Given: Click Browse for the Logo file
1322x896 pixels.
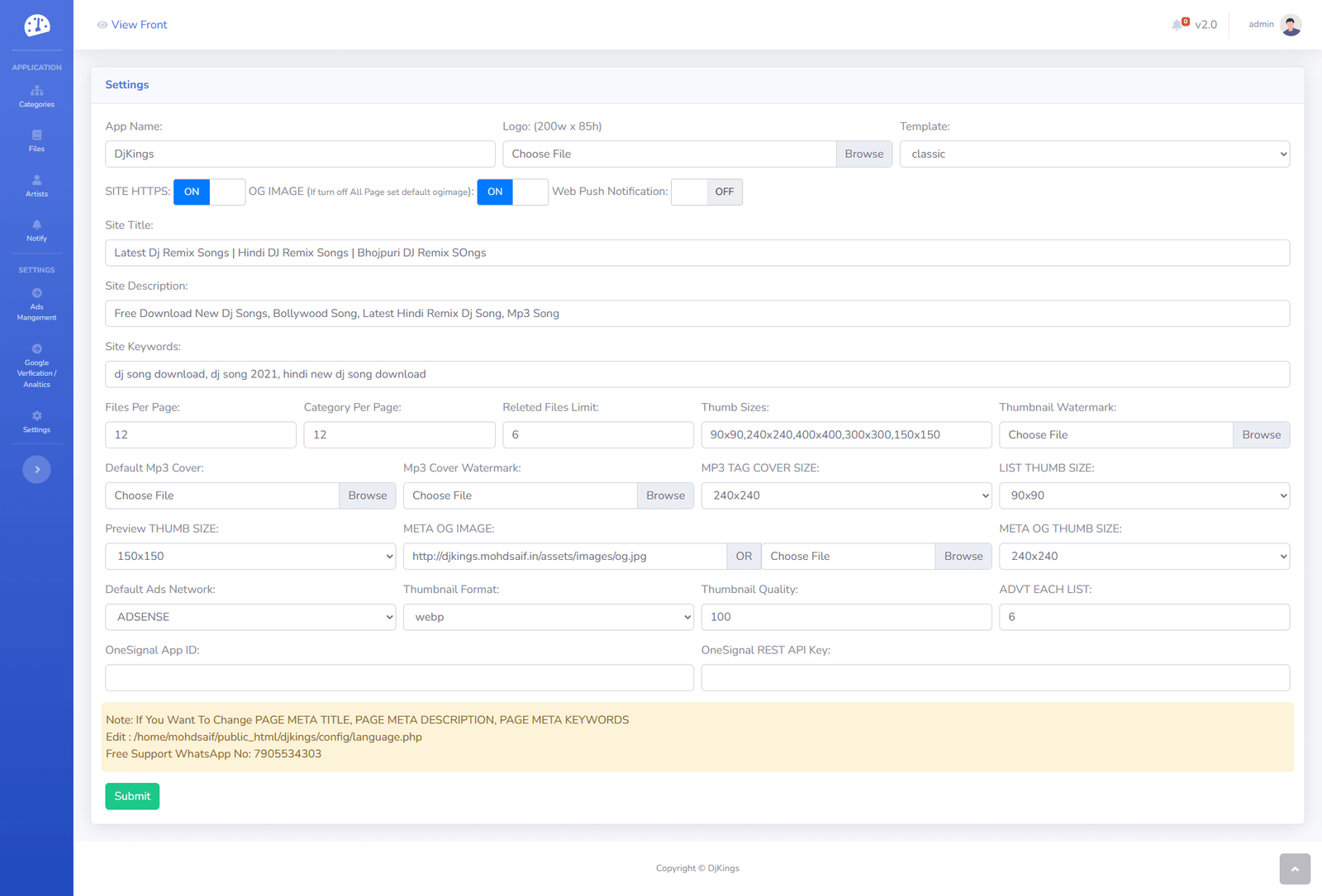Looking at the screenshot, I should point(863,154).
